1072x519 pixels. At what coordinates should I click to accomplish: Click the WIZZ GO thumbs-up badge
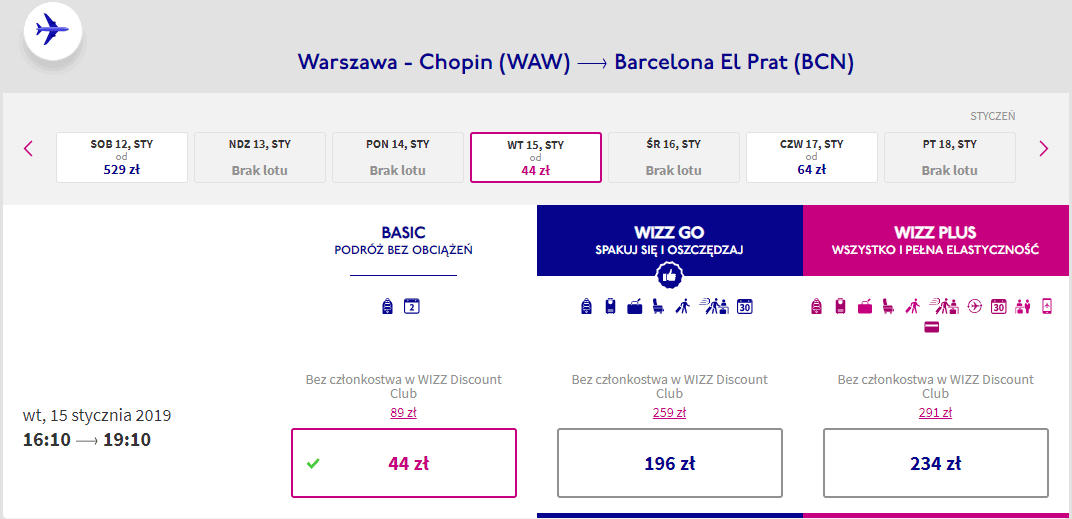tap(670, 275)
